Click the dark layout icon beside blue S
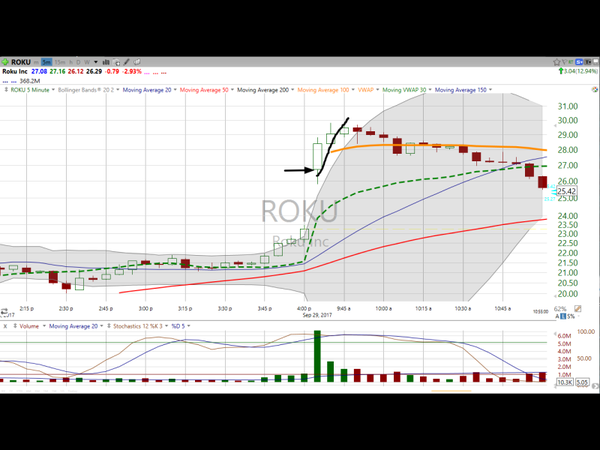This screenshot has height=450, width=600. (x=588, y=62)
